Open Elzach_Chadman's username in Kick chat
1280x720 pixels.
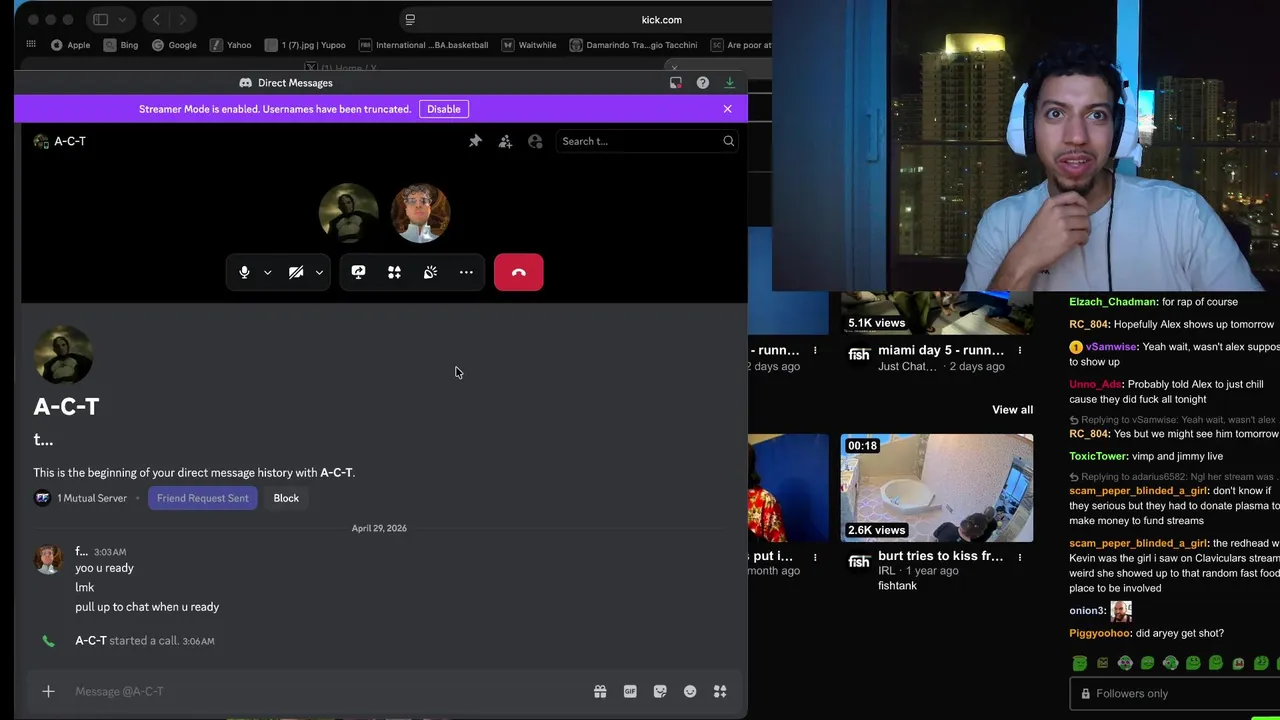pos(1112,302)
